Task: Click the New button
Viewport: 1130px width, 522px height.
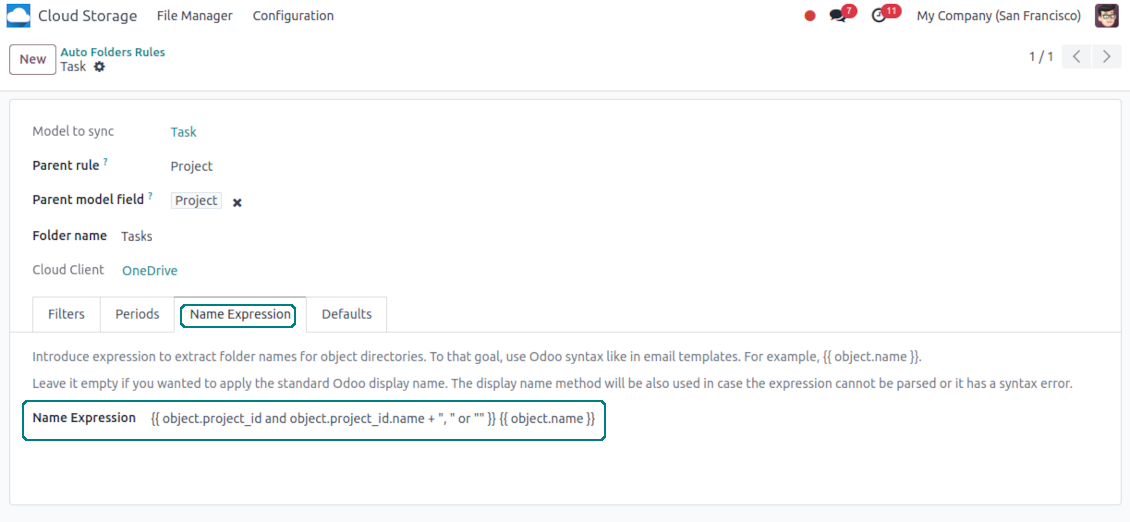Action: point(33,59)
